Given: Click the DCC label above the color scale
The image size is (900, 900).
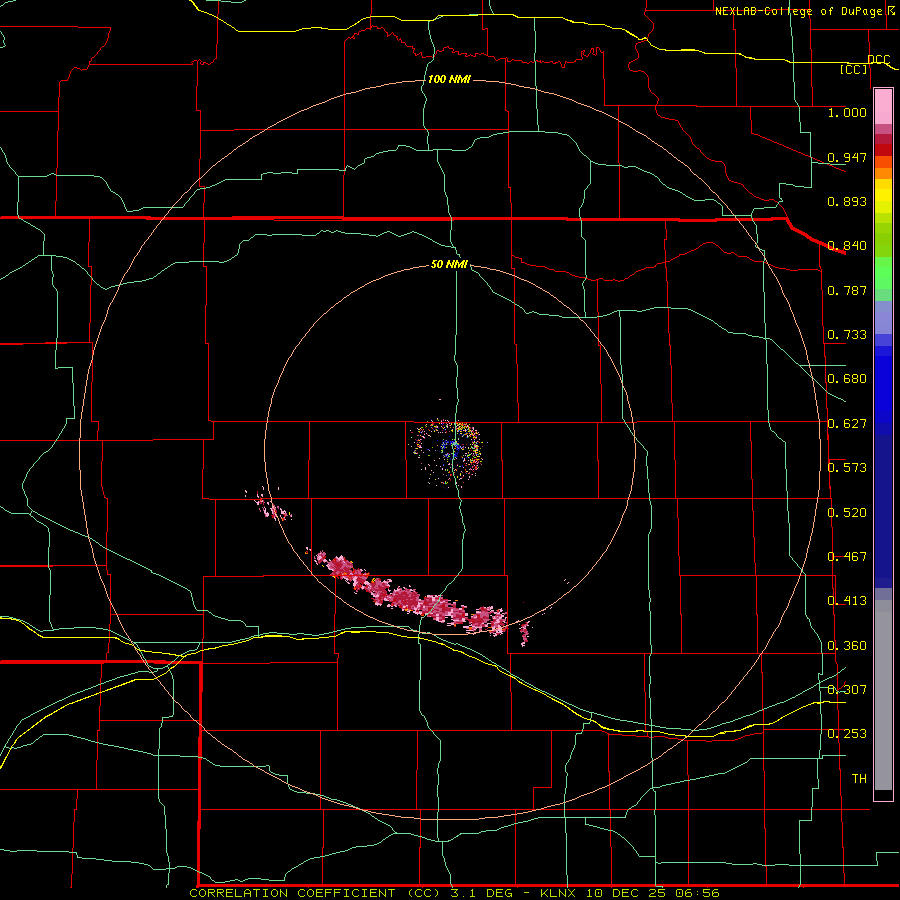Looking at the screenshot, I should coord(878,60).
